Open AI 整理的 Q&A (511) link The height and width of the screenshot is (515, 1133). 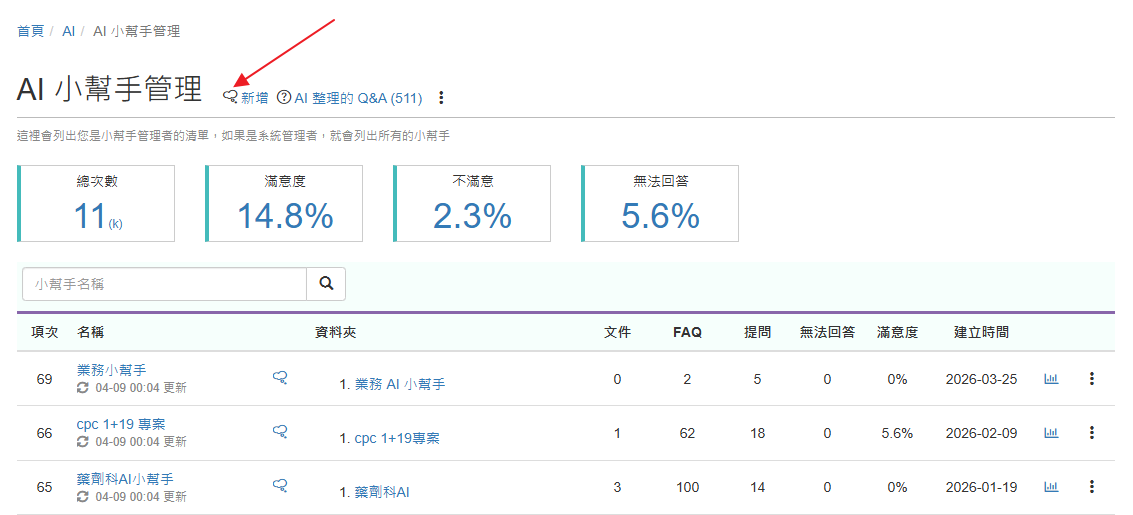click(x=350, y=98)
